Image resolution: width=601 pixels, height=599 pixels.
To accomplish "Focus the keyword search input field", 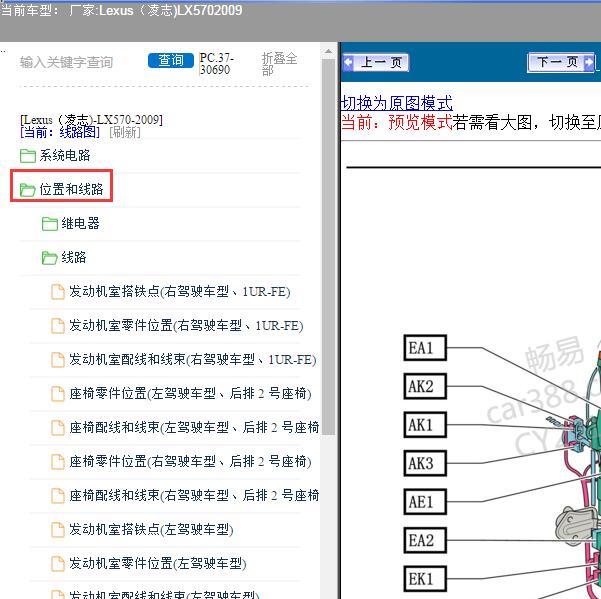I will click(80, 62).
